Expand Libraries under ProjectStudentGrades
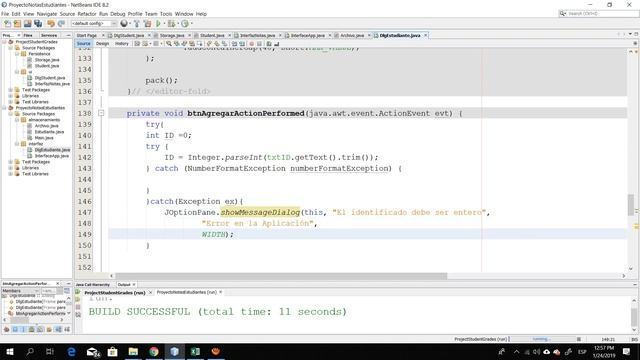 click(x=11, y=96)
